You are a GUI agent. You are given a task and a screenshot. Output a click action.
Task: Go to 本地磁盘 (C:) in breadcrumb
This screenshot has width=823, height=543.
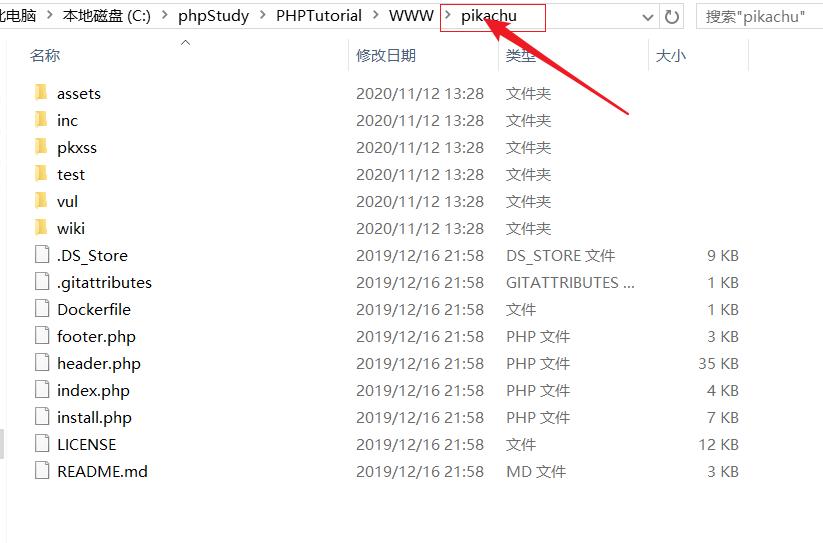click(107, 16)
